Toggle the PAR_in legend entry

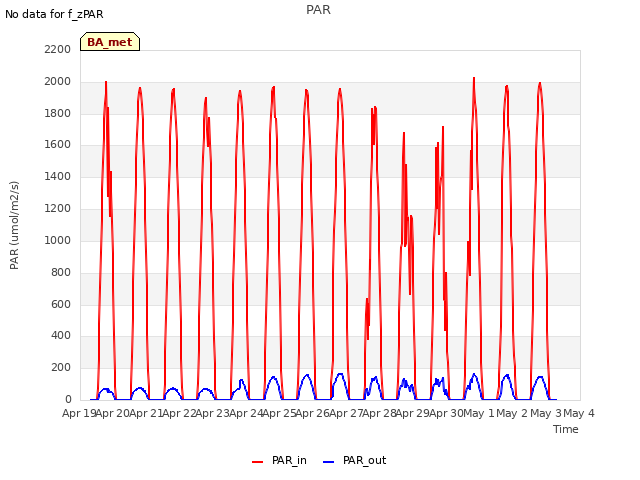pyautogui.click(x=279, y=460)
